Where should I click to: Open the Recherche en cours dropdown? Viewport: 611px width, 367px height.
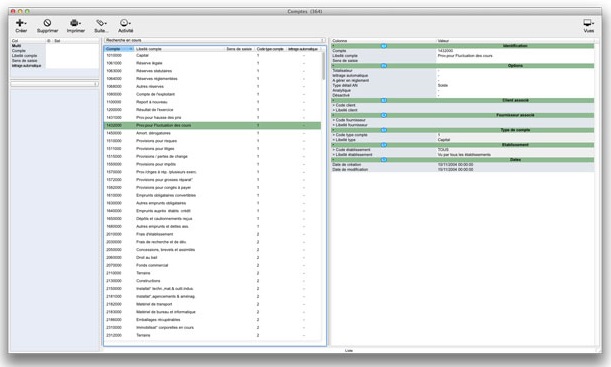point(215,40)
